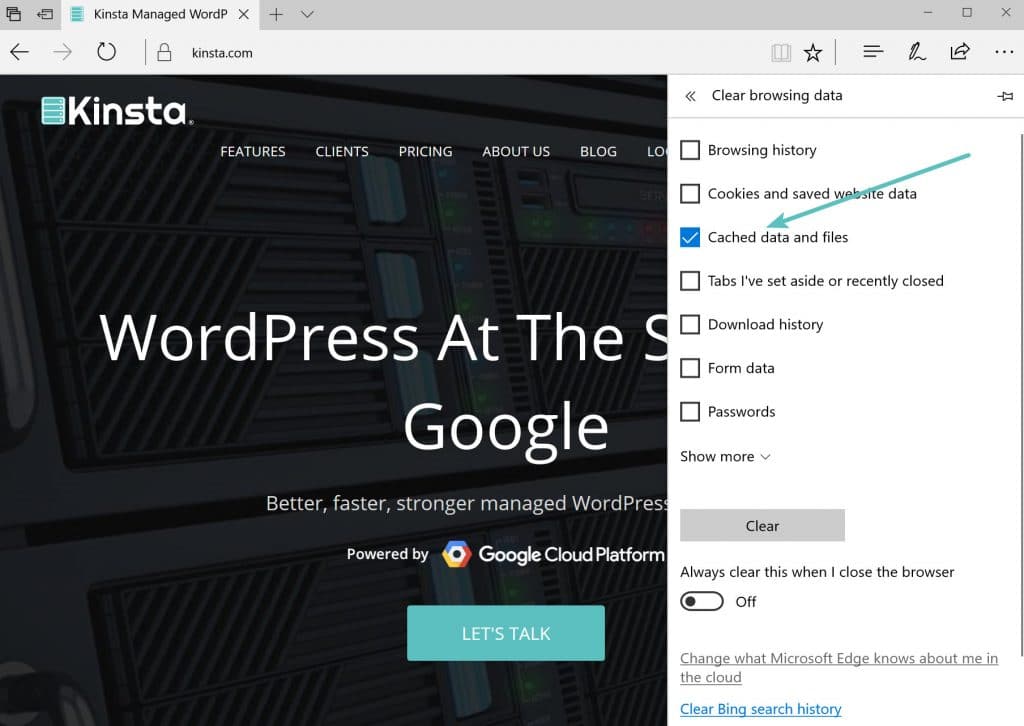Open Clear Bing search history link
Screen dimensions: 1024x726
coord(760,709)
